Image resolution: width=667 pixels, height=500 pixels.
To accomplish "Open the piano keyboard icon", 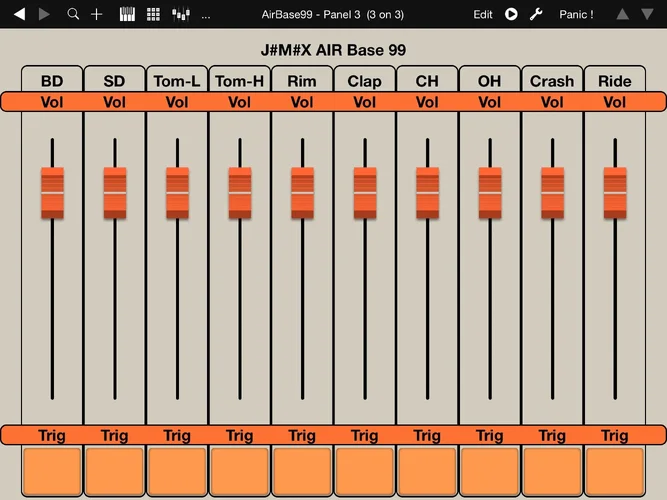I will pyautogui.click(x=127, y=14).
